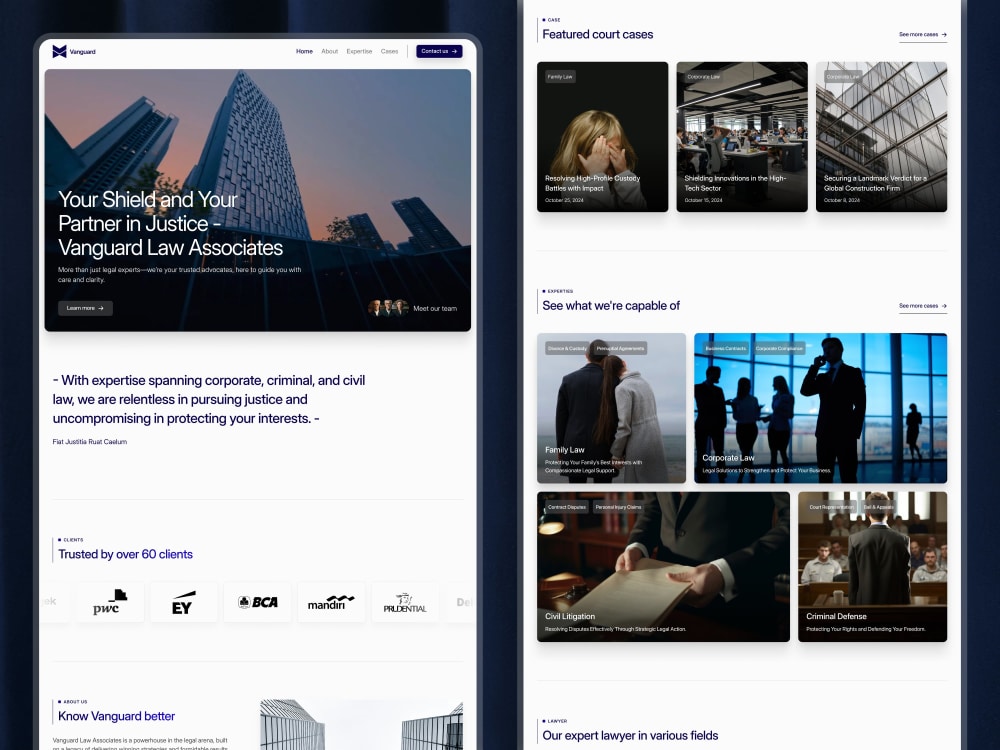Select the Mandiri client logo
Viewport: 1000px width, 750px height.
(x=332, y=602)
